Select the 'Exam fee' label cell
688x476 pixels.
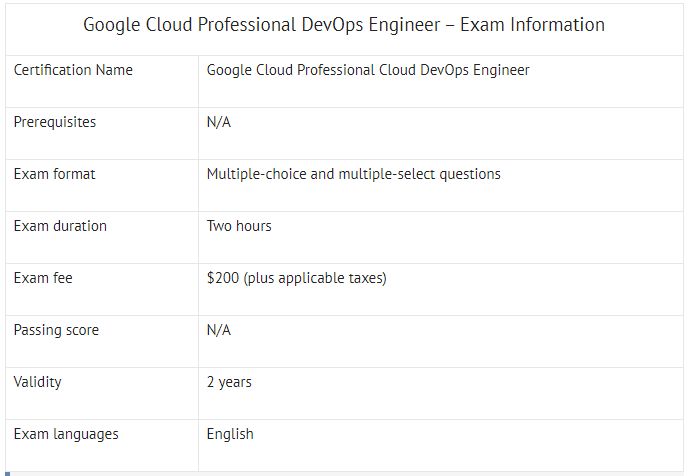(x=43, y=278)
